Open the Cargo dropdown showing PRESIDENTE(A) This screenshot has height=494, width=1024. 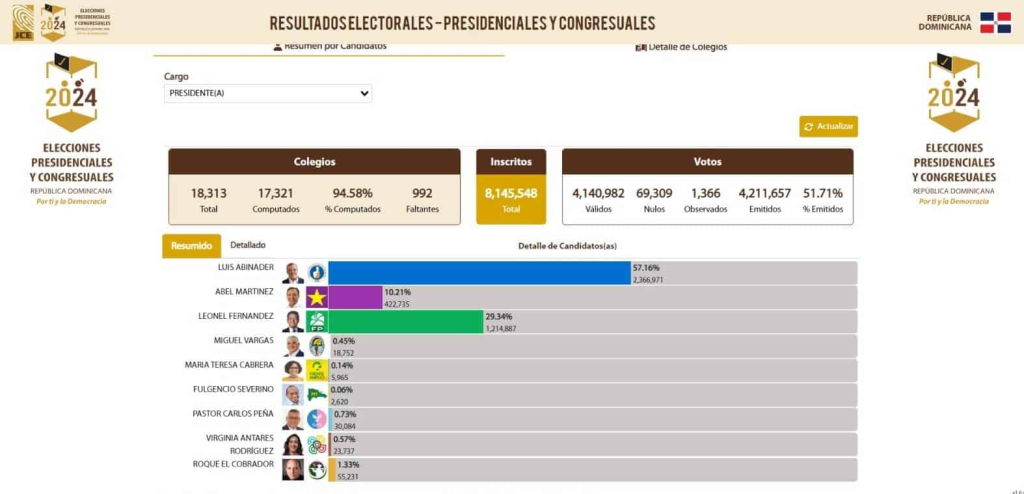pyautogui.click(x=268, y=93)
